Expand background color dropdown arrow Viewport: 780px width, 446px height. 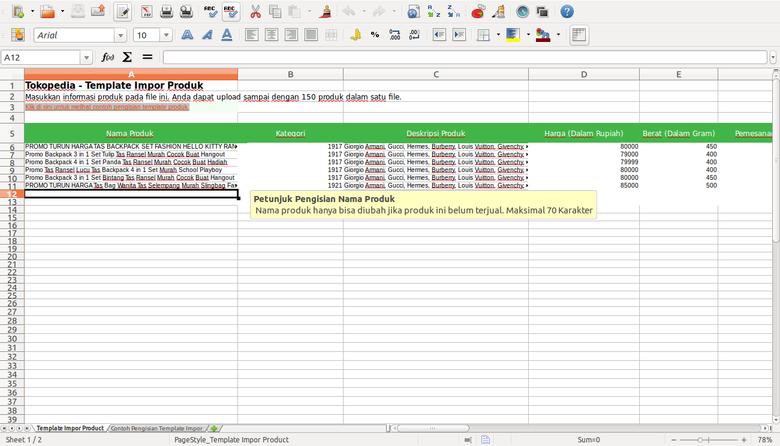pos(528,35)
